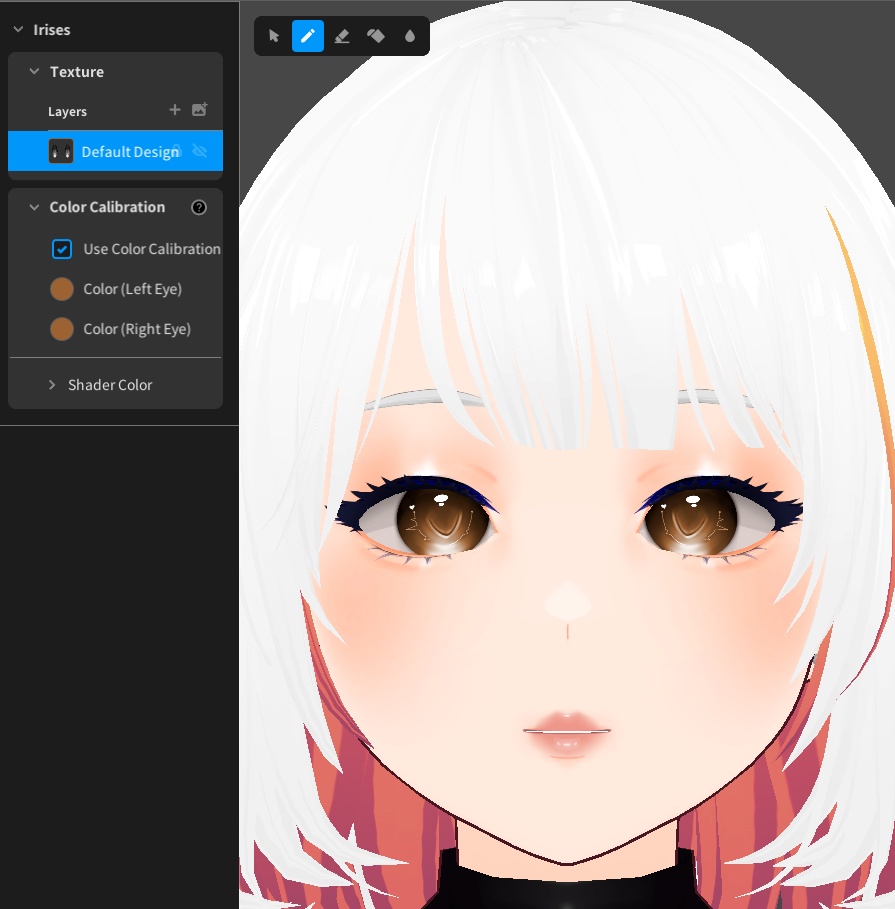Choose the Fill bucket tool
The width and height of the screenshot is (895, 909).
376,36
